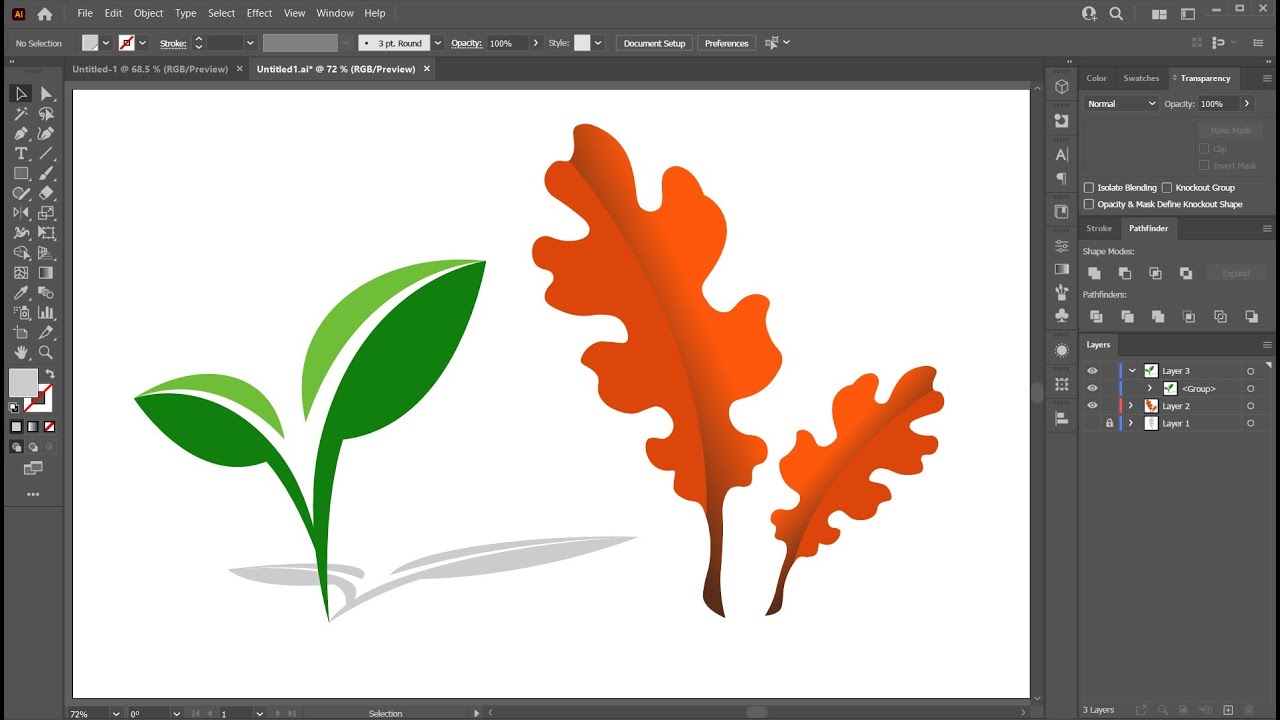Select the Eraser tool

click(46, 193)
